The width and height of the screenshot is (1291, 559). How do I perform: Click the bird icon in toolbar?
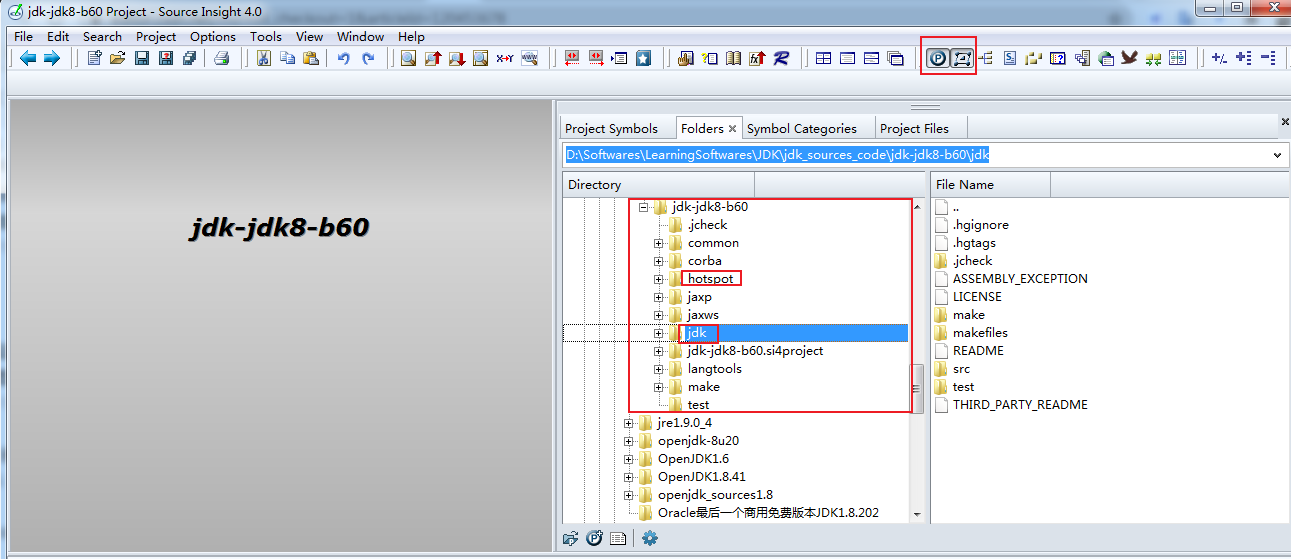tap(1130, 58)
